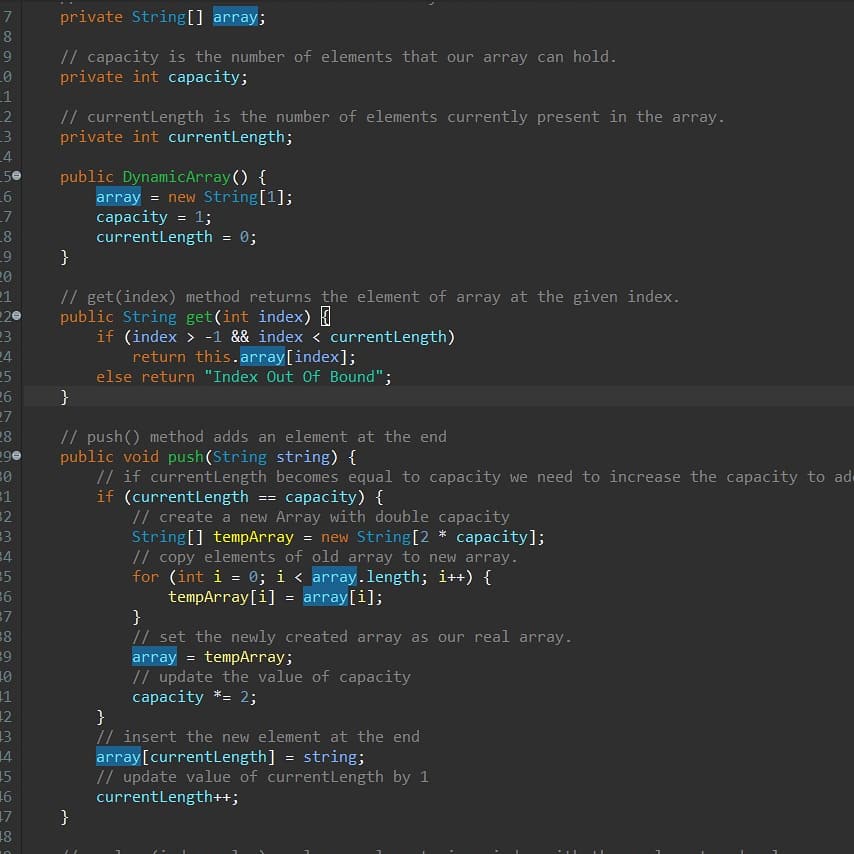
Task: Click 'array' in 'array = tempArray;'
Action: tap(154, 657)
